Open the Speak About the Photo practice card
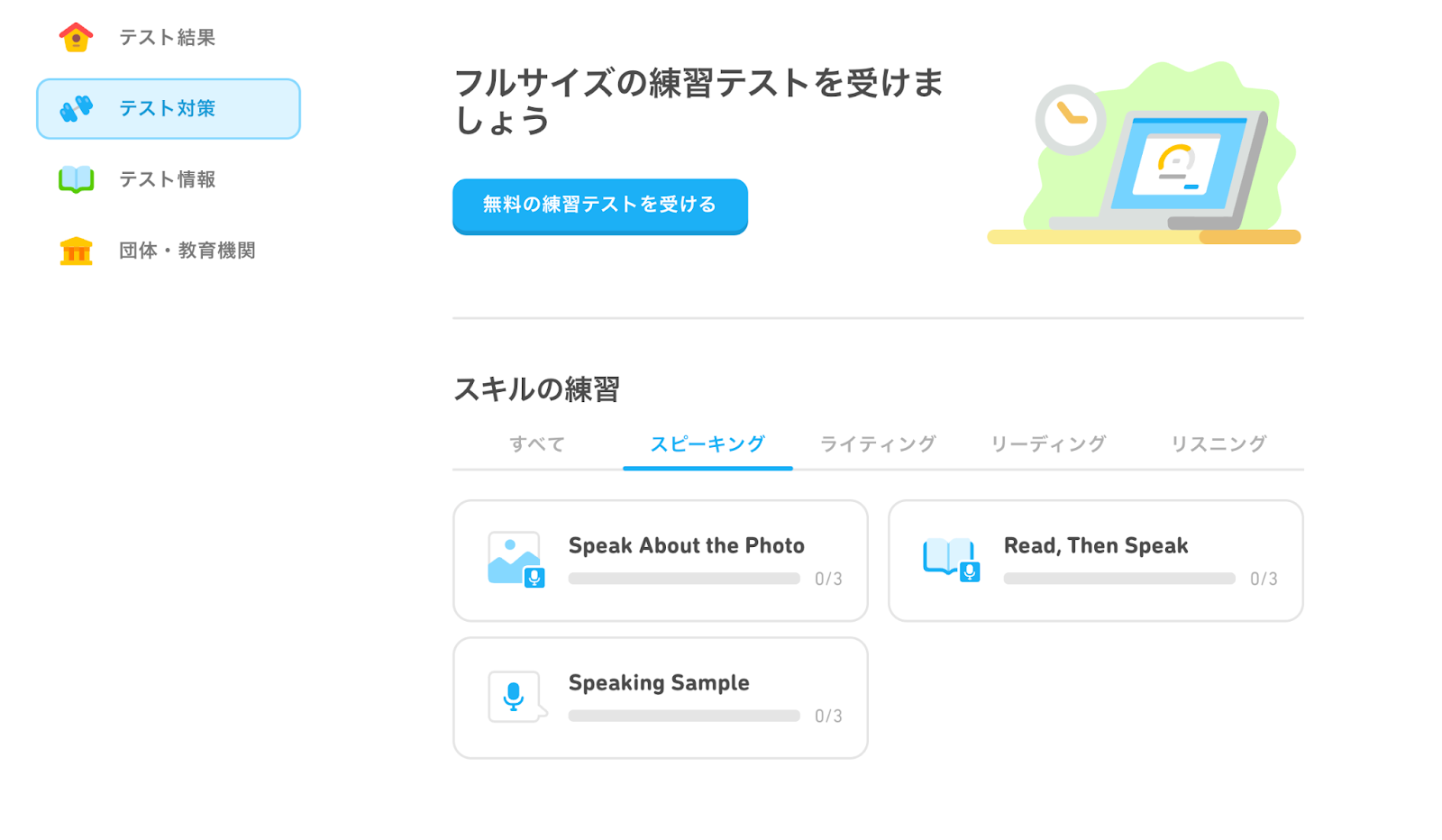This screenshot has height=840, width=1442. (661, 561)
